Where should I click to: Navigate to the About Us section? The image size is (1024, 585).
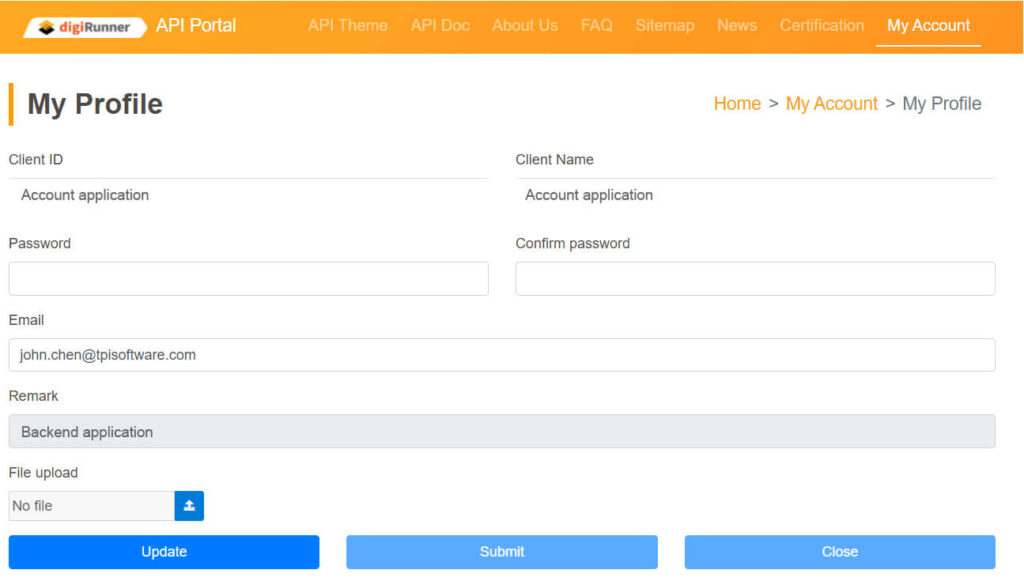[524, 26]
